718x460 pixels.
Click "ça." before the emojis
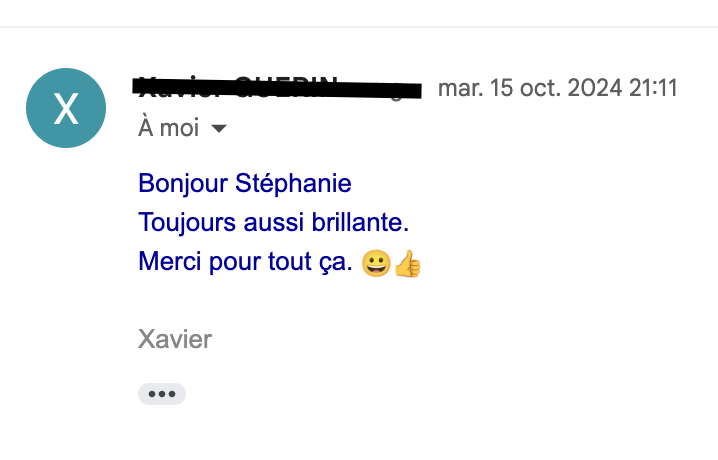335,262
